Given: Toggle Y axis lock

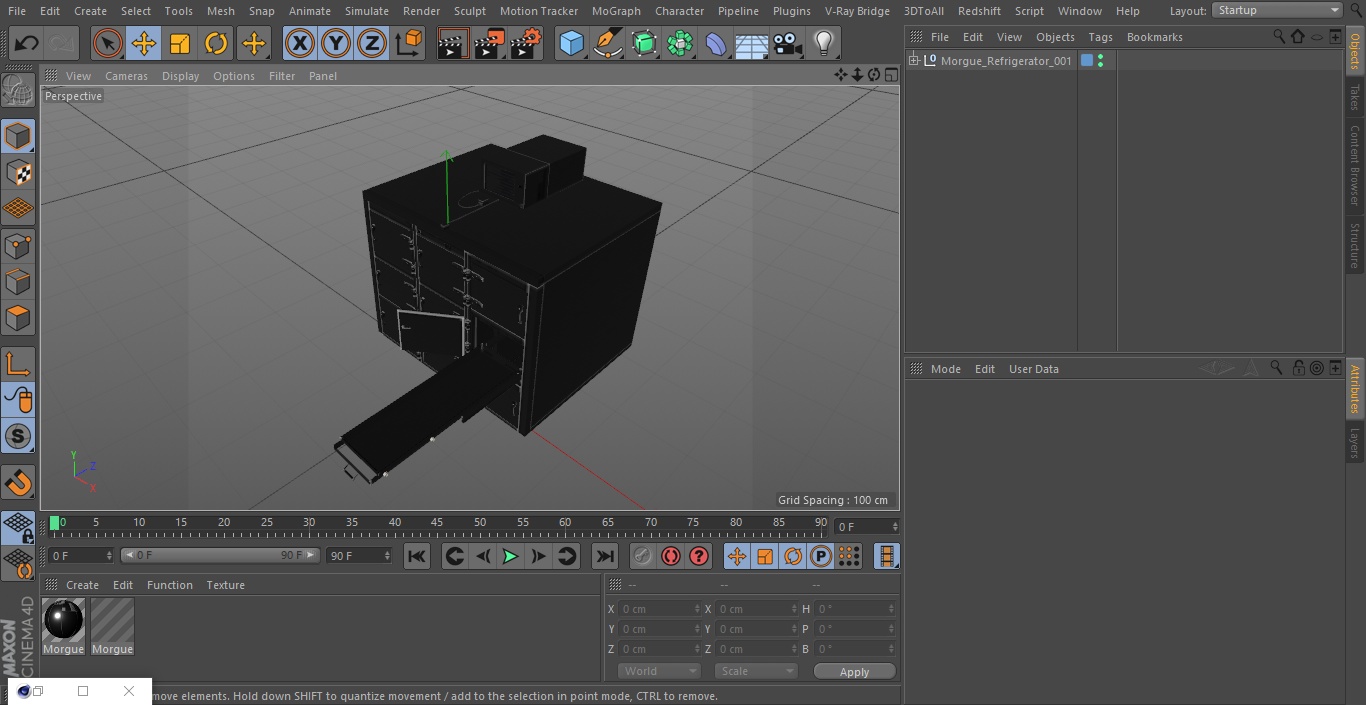Looking at the screenshot, I should [x=336, y=44].
